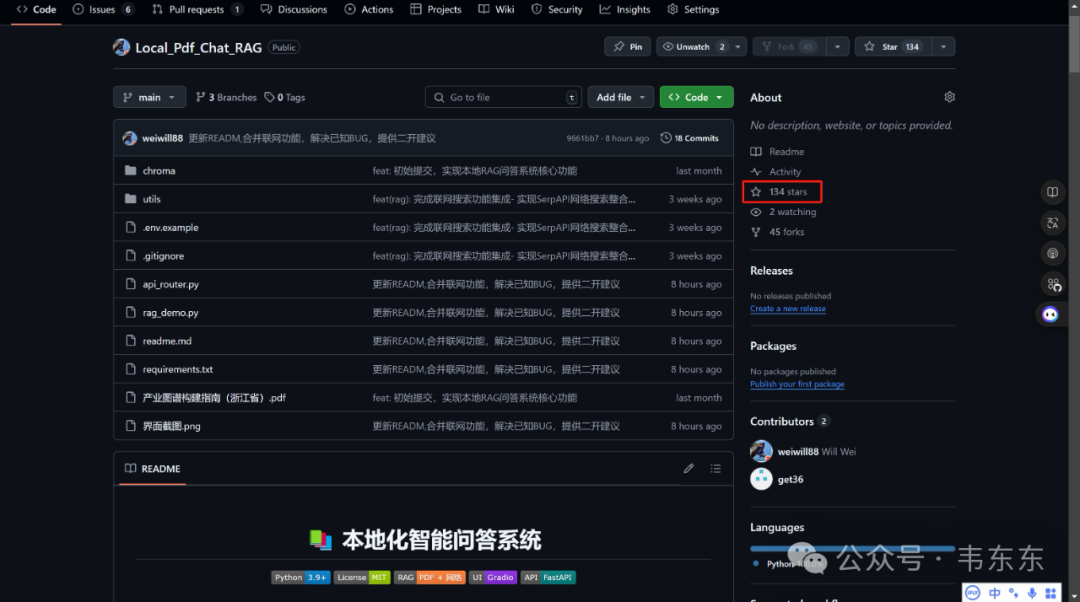
Task: Expand the Unwatch notifications dropdown arrow
Action: coord(738,47)
